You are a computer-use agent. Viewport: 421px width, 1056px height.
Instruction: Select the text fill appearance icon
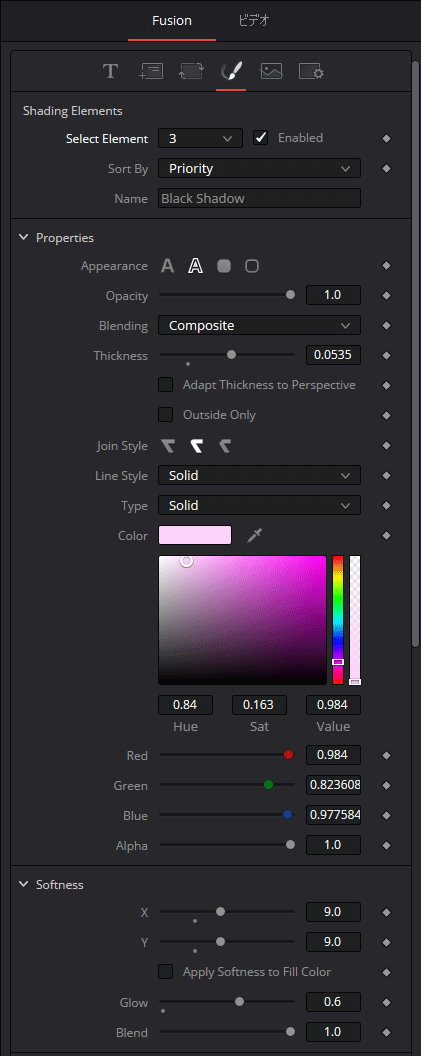[x=167, y=266]
